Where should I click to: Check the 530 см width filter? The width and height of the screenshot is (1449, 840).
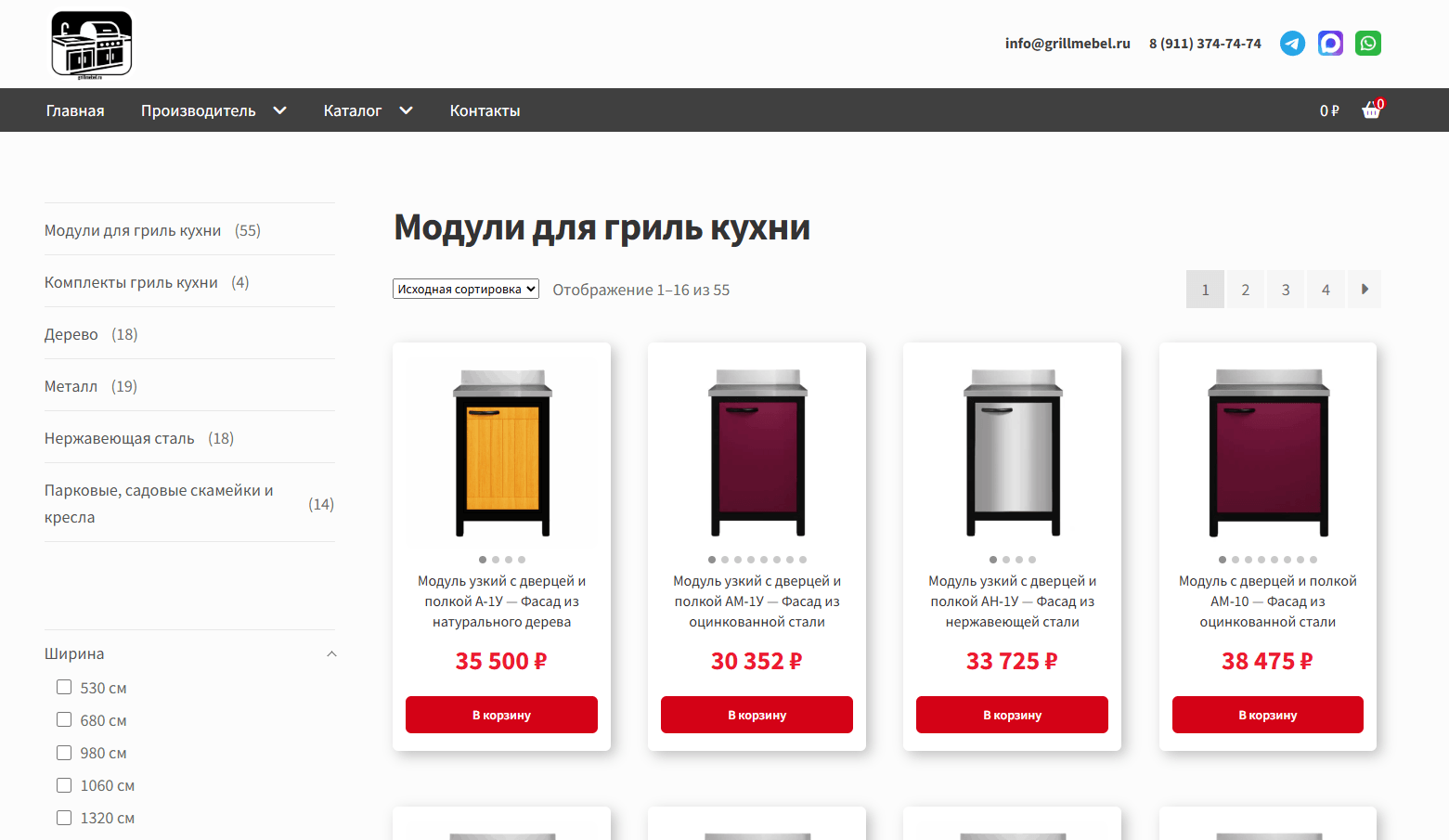(x=64, y=688)
